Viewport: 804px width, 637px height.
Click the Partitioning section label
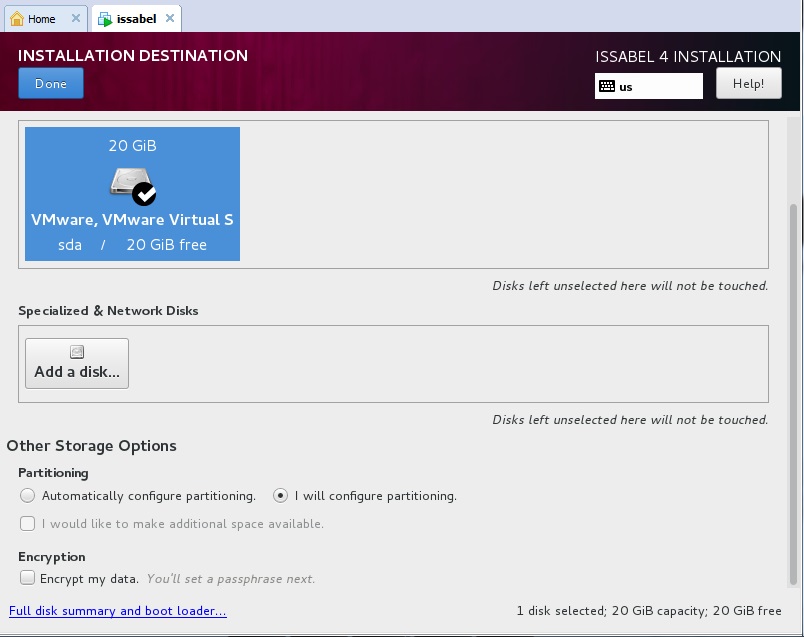coord(53,473)
